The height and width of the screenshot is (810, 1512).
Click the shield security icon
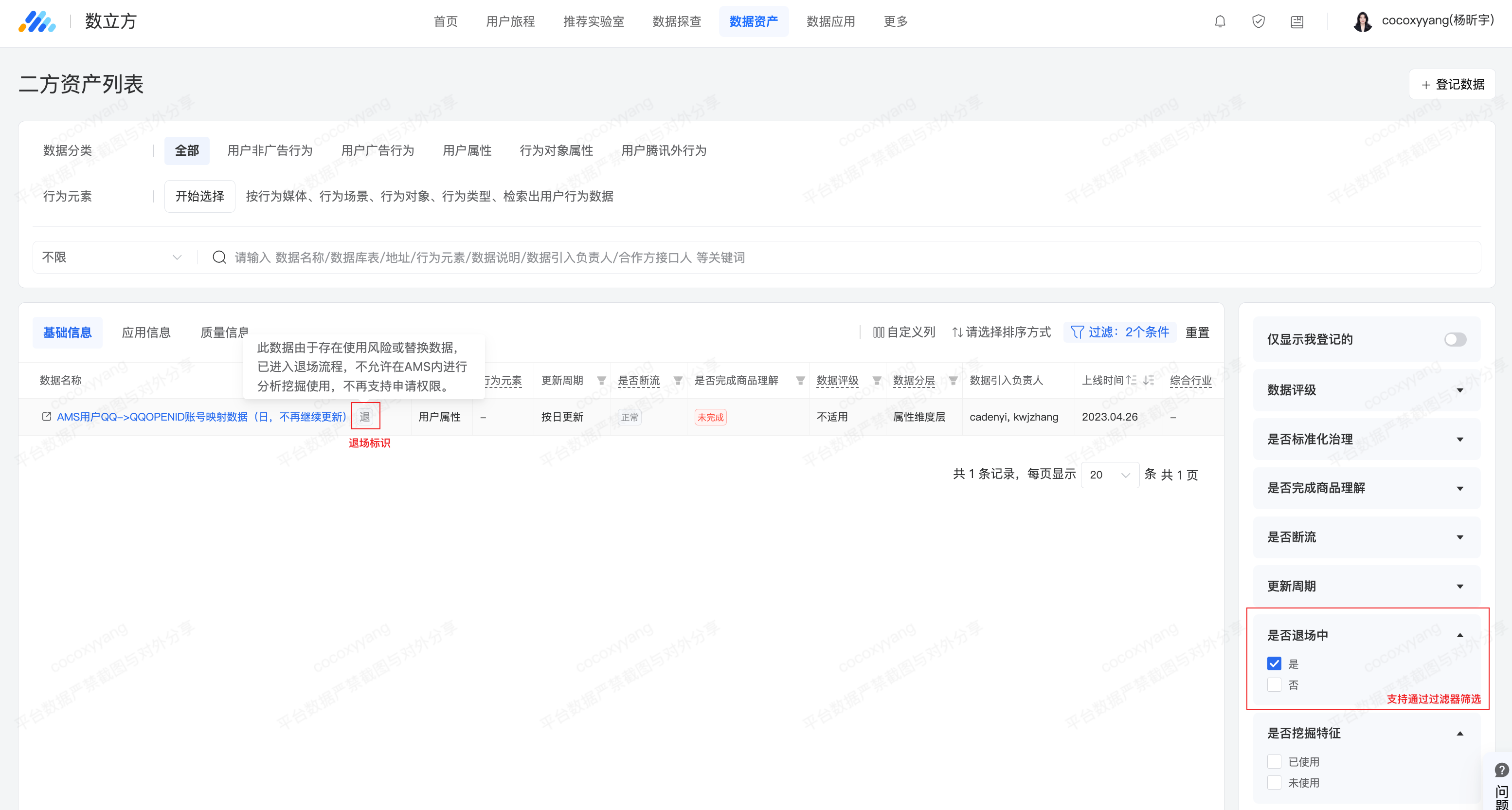coord(1258,22)
